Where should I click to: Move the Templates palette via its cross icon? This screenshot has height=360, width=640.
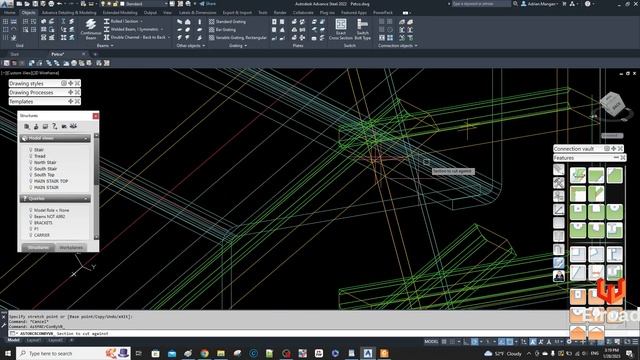coord(71,101)
